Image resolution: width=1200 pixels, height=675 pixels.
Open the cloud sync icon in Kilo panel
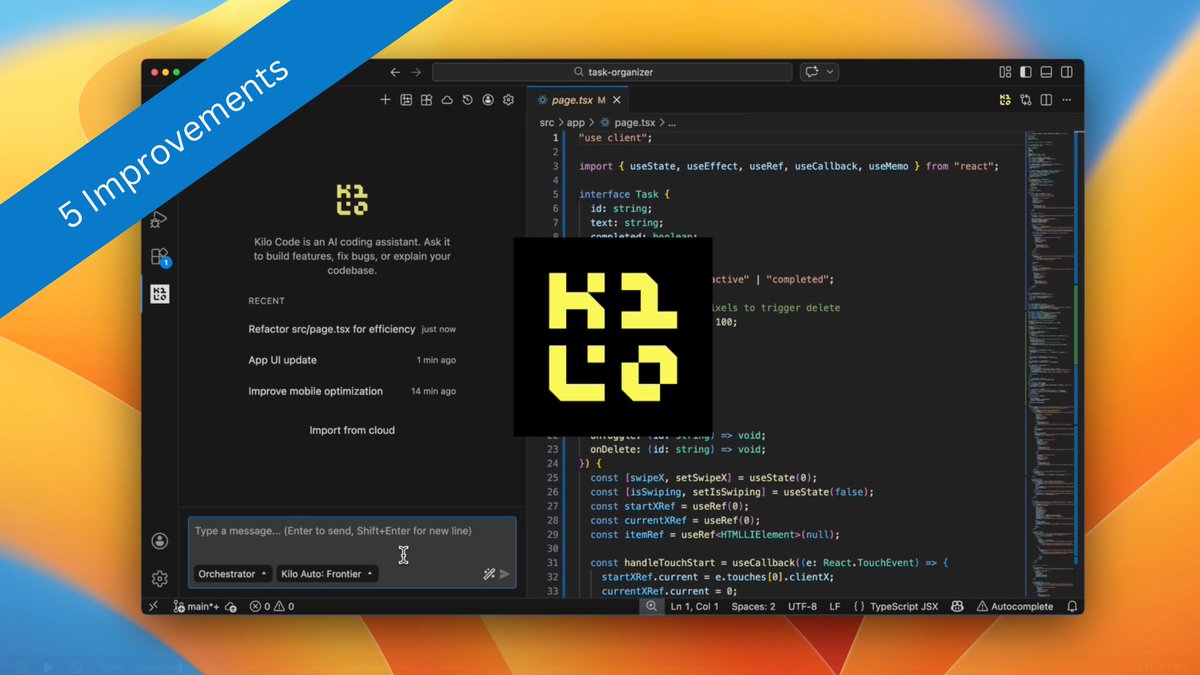(447, 100)
